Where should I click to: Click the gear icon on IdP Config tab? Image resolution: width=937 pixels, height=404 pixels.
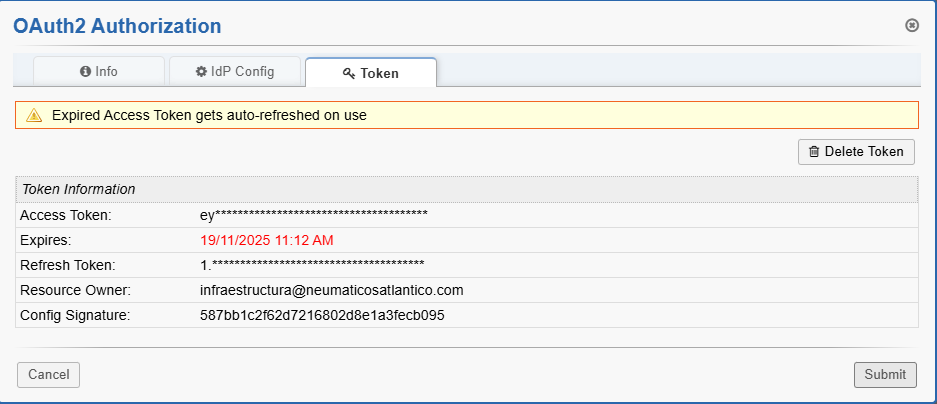(x=201, y=72)
